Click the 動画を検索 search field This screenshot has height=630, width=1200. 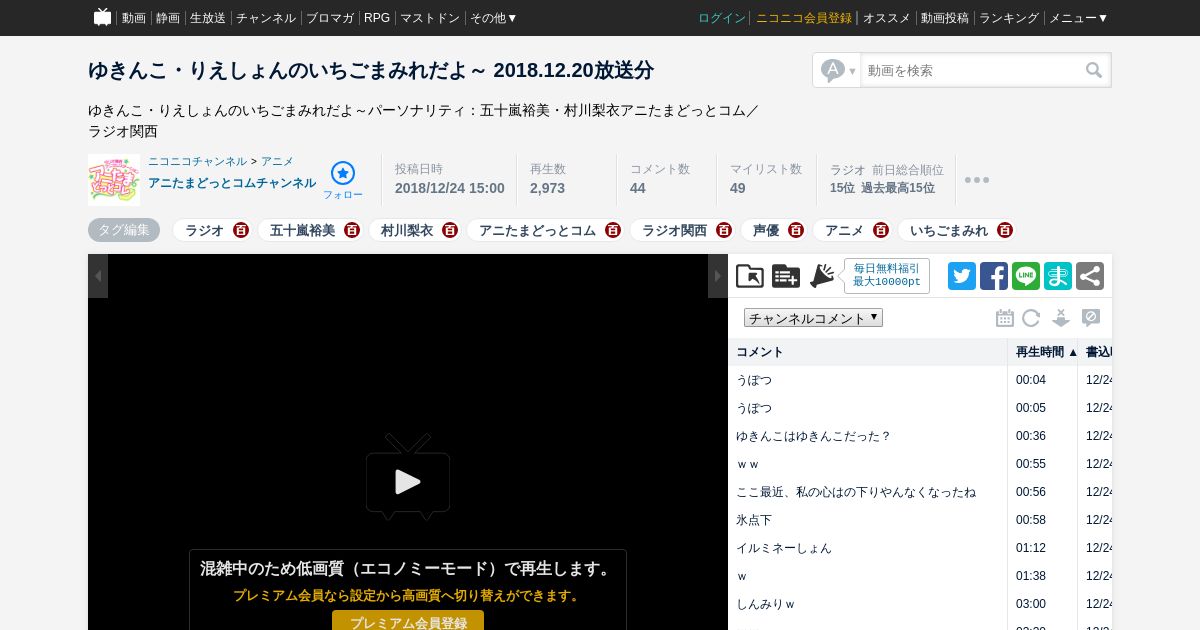972,70
